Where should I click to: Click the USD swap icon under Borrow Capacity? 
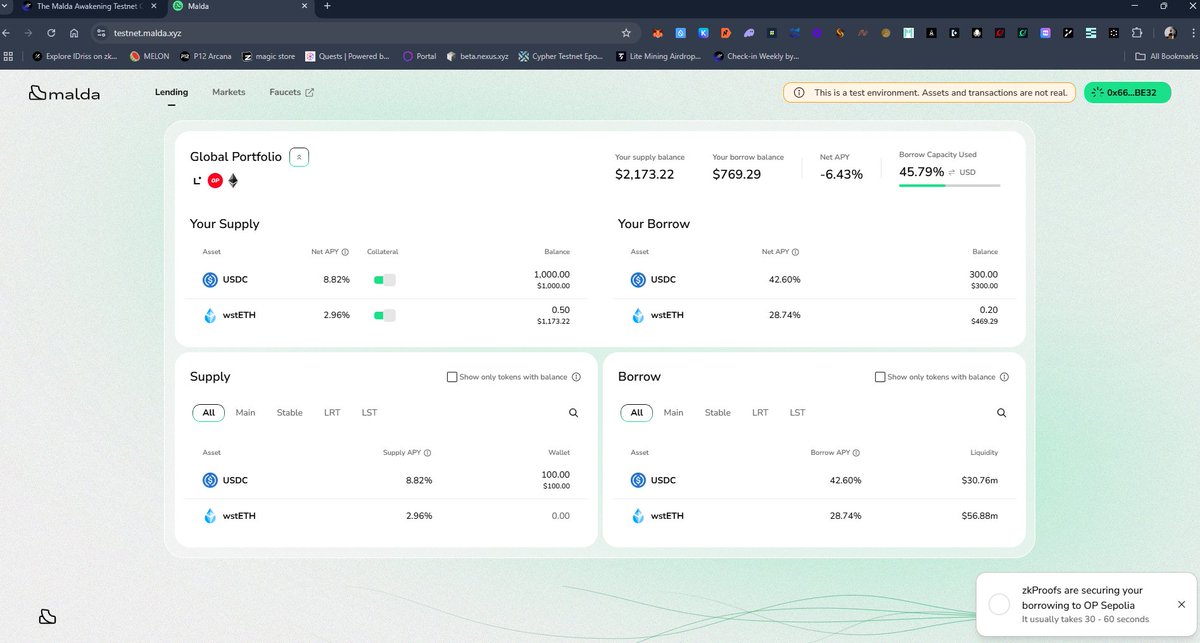(953, 172)
